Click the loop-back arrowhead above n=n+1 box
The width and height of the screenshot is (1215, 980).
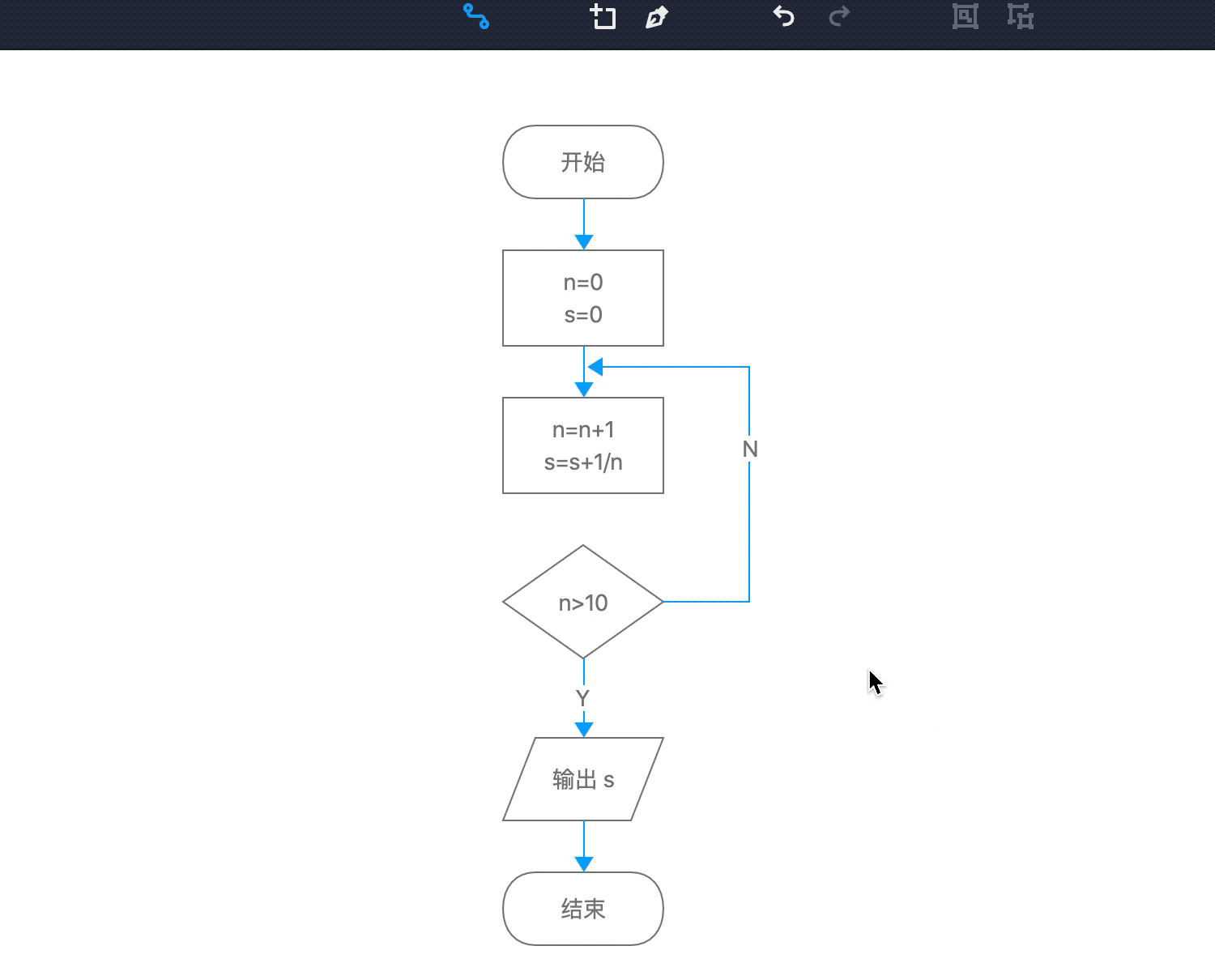pyautogui.click(x=596, y=368)
